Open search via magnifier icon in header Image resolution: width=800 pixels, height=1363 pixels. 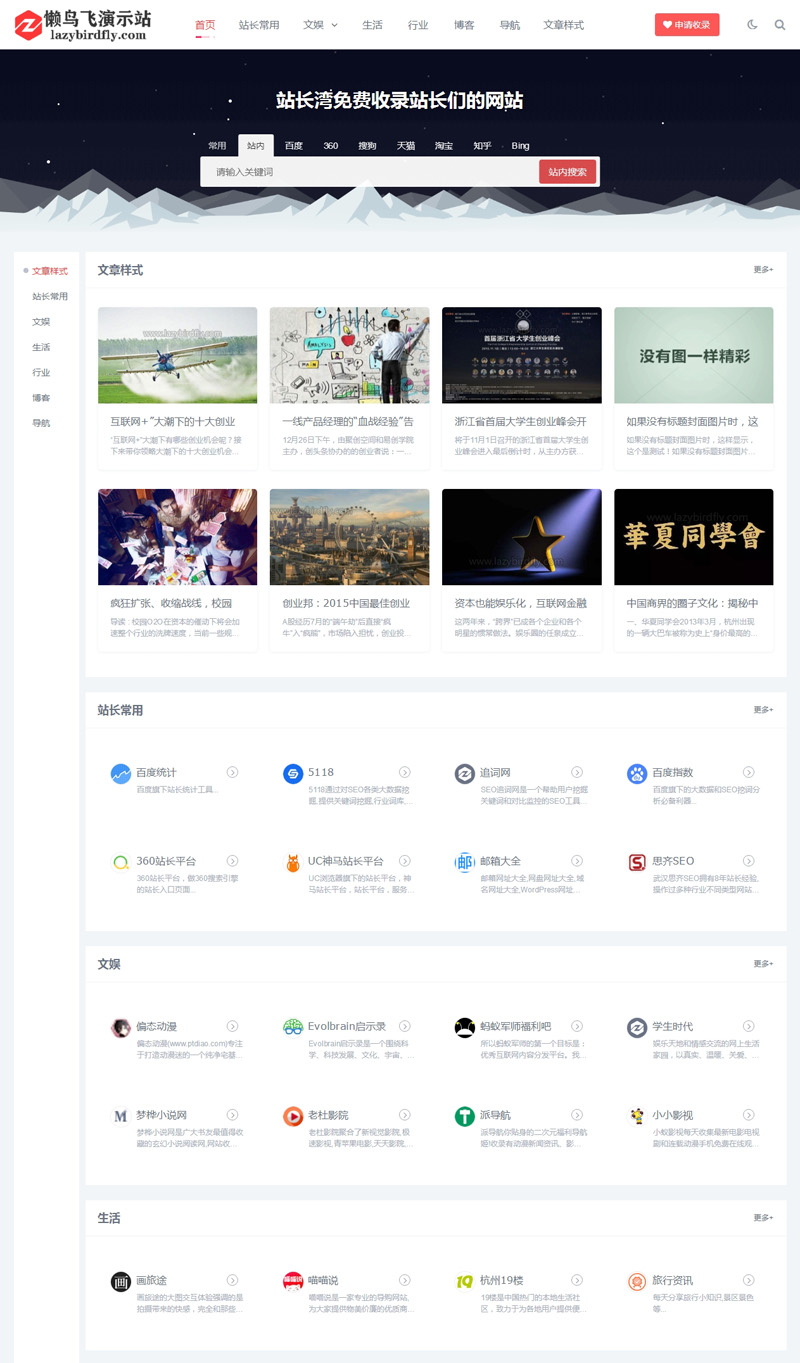pos(780,25)
